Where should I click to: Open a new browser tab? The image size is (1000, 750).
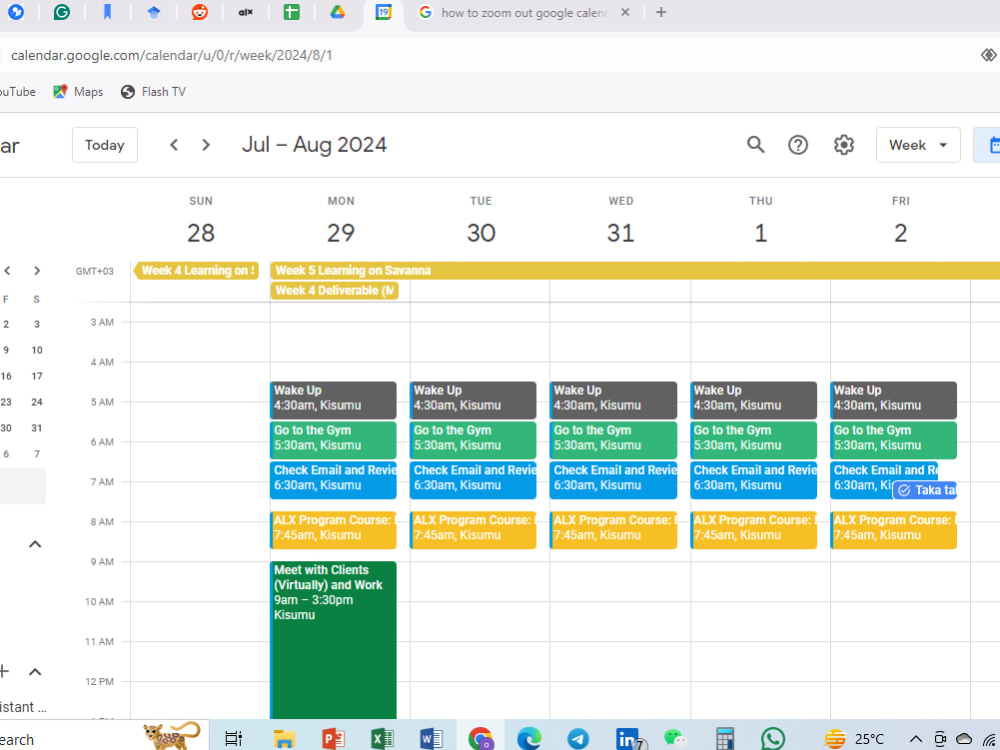tap(661, 12)
